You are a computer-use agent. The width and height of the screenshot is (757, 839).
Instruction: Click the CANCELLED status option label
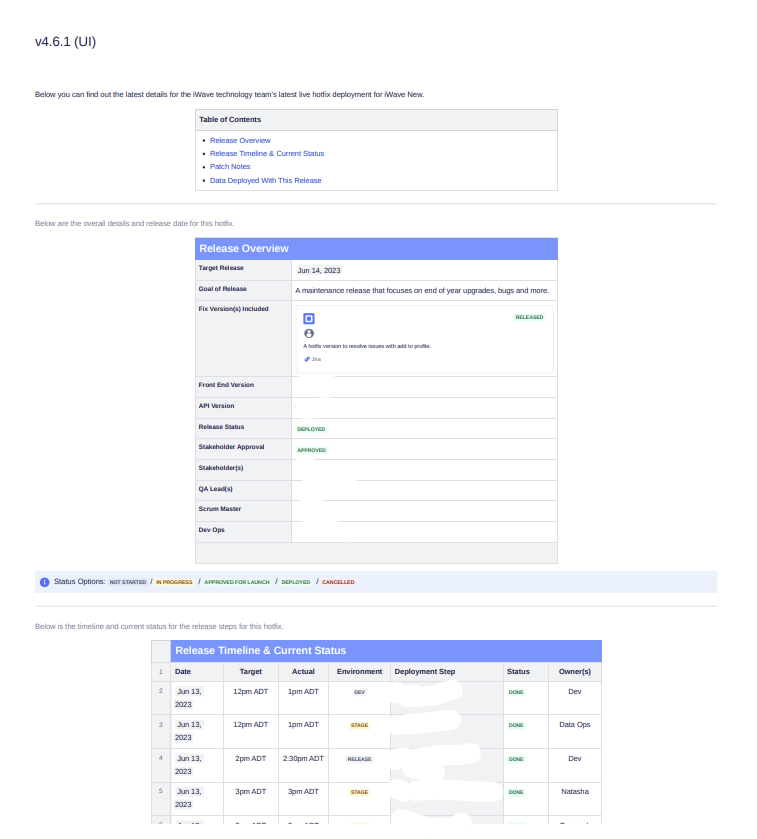click(336, 581)
